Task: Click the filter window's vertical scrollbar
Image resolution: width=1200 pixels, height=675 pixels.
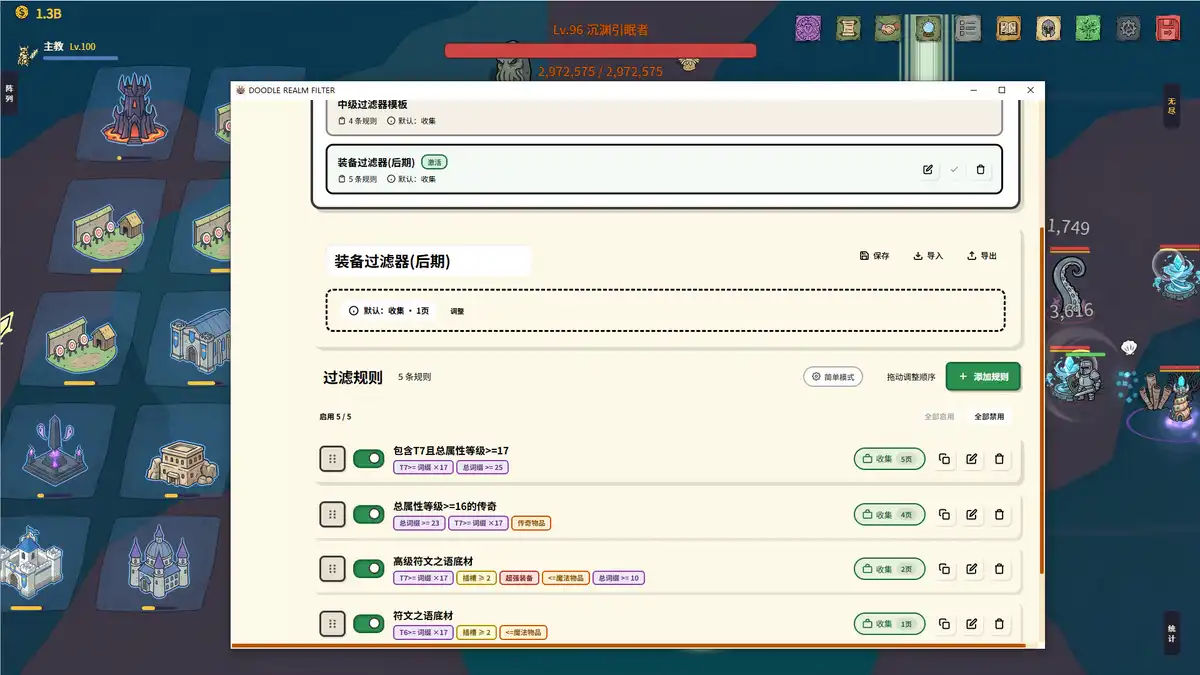Action: point(1041,400)
